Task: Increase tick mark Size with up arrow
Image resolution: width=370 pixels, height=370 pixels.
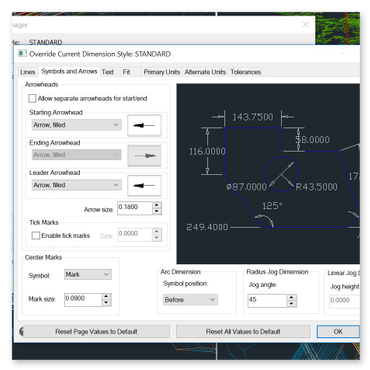Action: [x=157, y=231]
